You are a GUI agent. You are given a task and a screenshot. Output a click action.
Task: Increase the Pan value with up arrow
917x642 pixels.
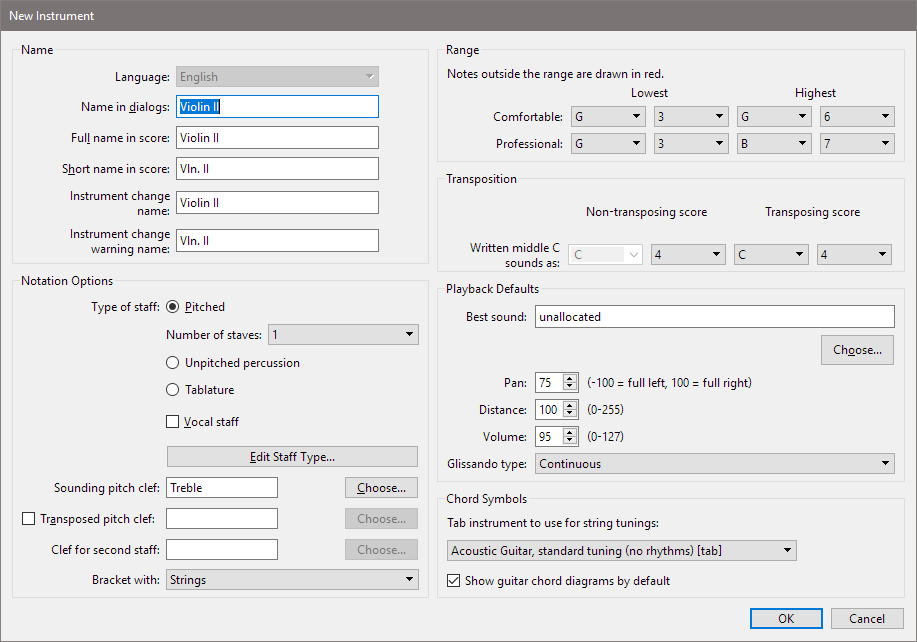point(570,378)
